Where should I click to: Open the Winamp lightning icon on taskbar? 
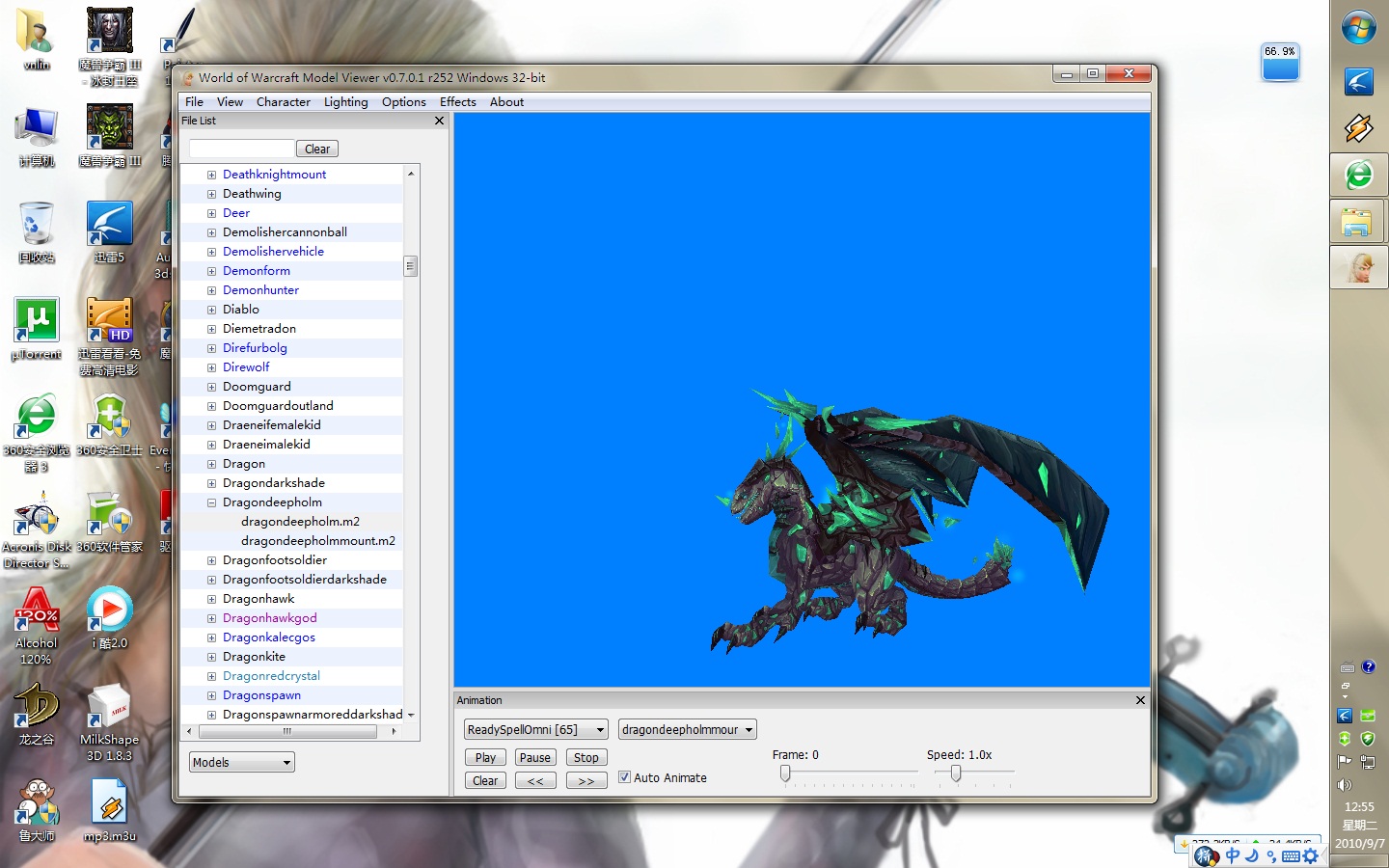[1359, 128]
